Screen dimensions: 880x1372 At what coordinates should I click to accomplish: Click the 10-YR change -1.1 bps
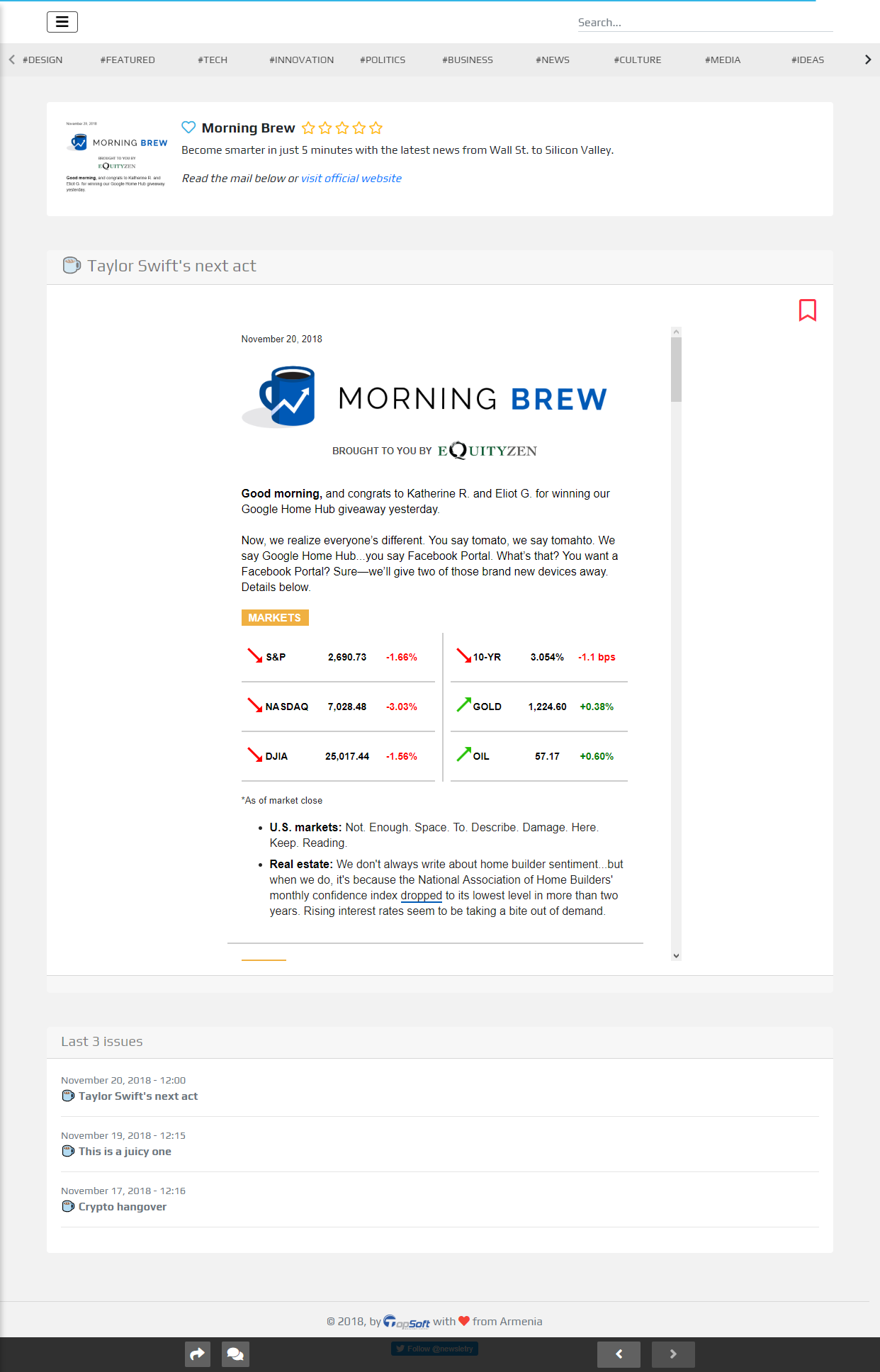tap(597, 658)
